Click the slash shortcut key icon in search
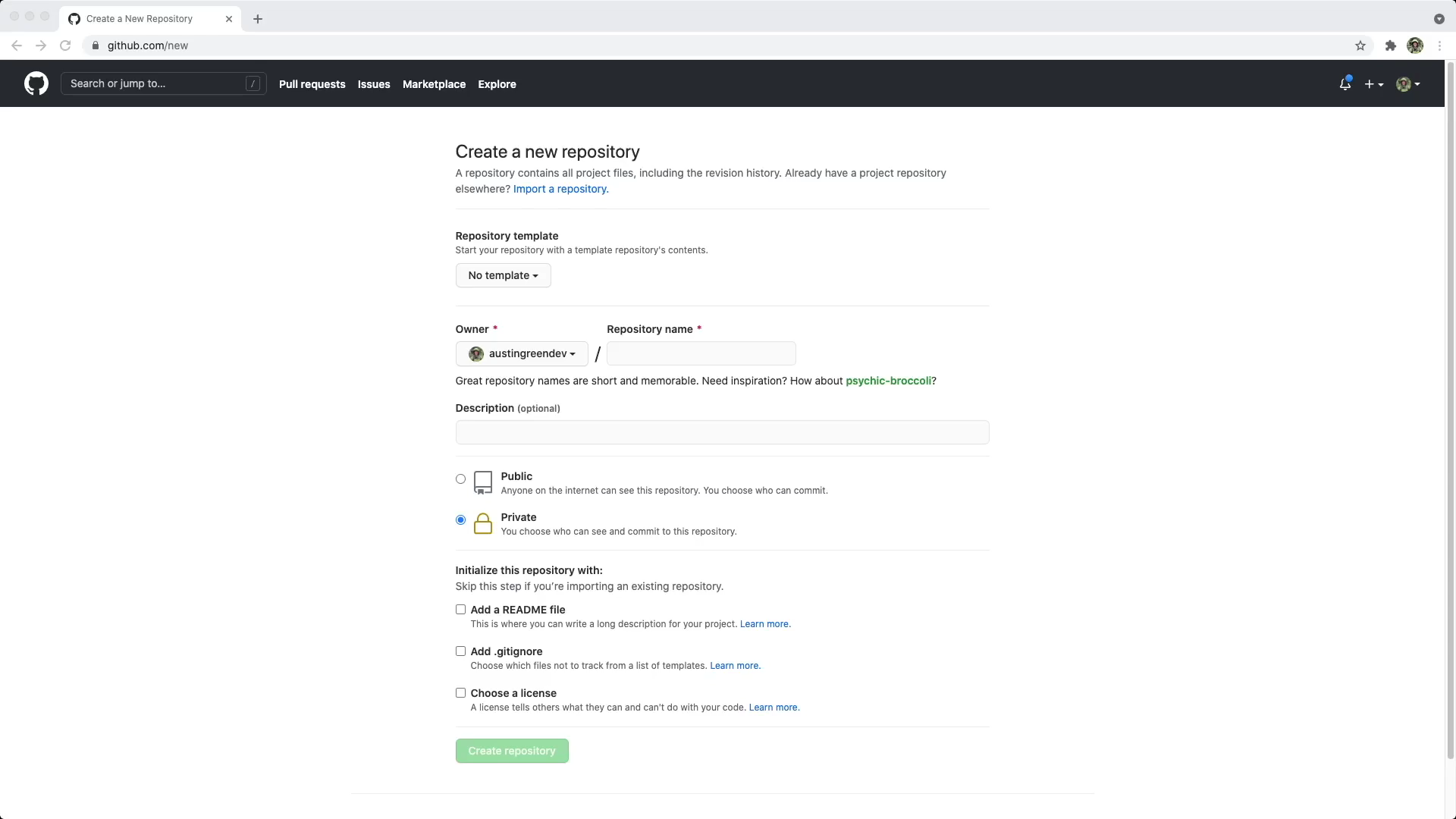 [253, 83]
